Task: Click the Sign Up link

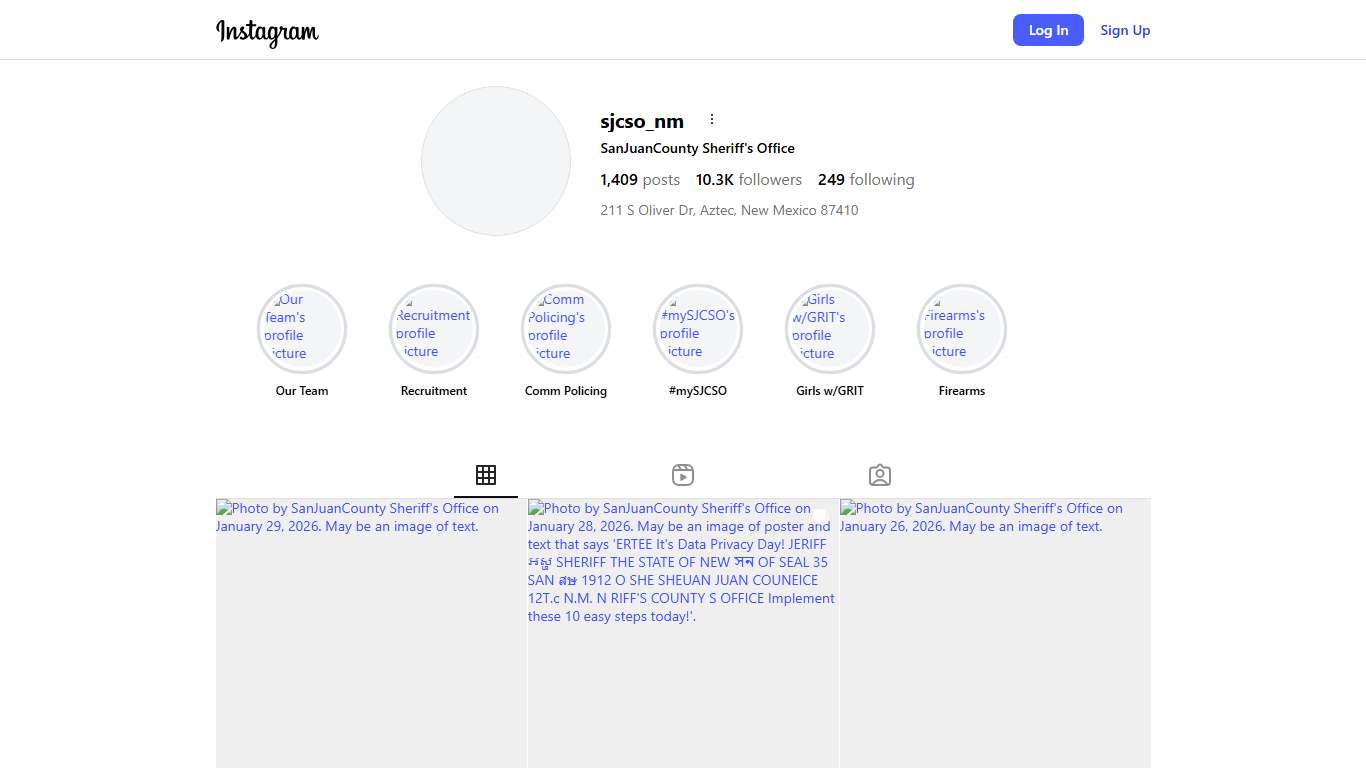Action: point(1125,30)
